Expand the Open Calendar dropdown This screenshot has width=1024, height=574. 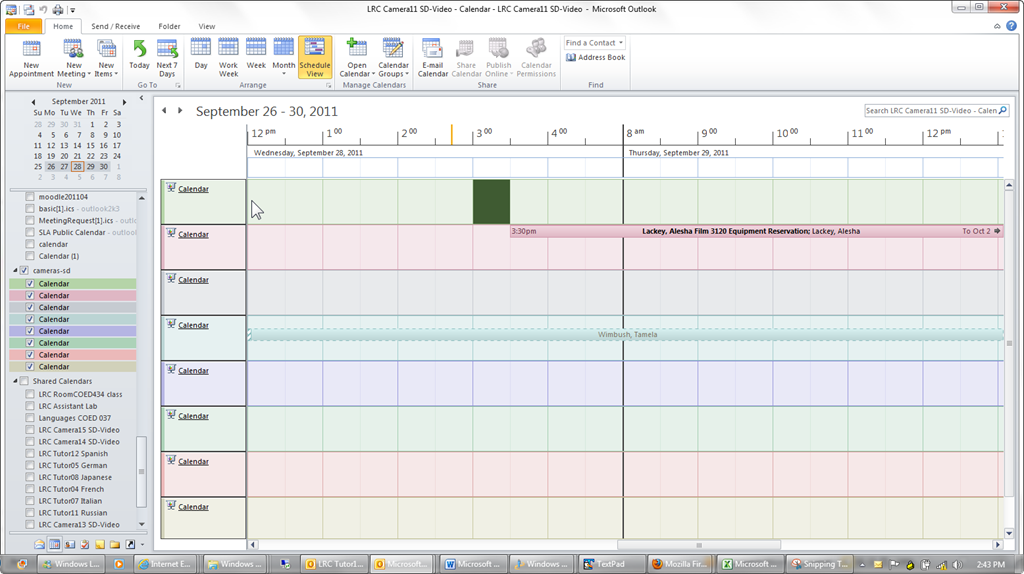(x=356, y=58)
